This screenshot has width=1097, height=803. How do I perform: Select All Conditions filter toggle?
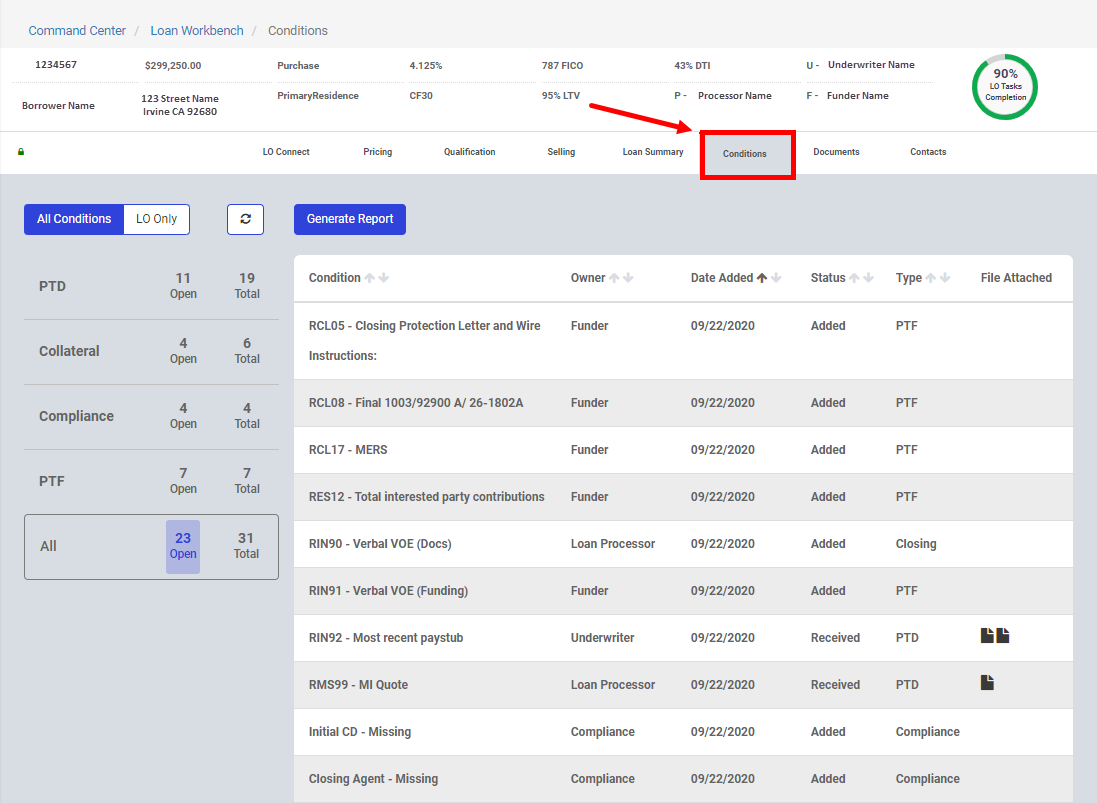(74, 219)
